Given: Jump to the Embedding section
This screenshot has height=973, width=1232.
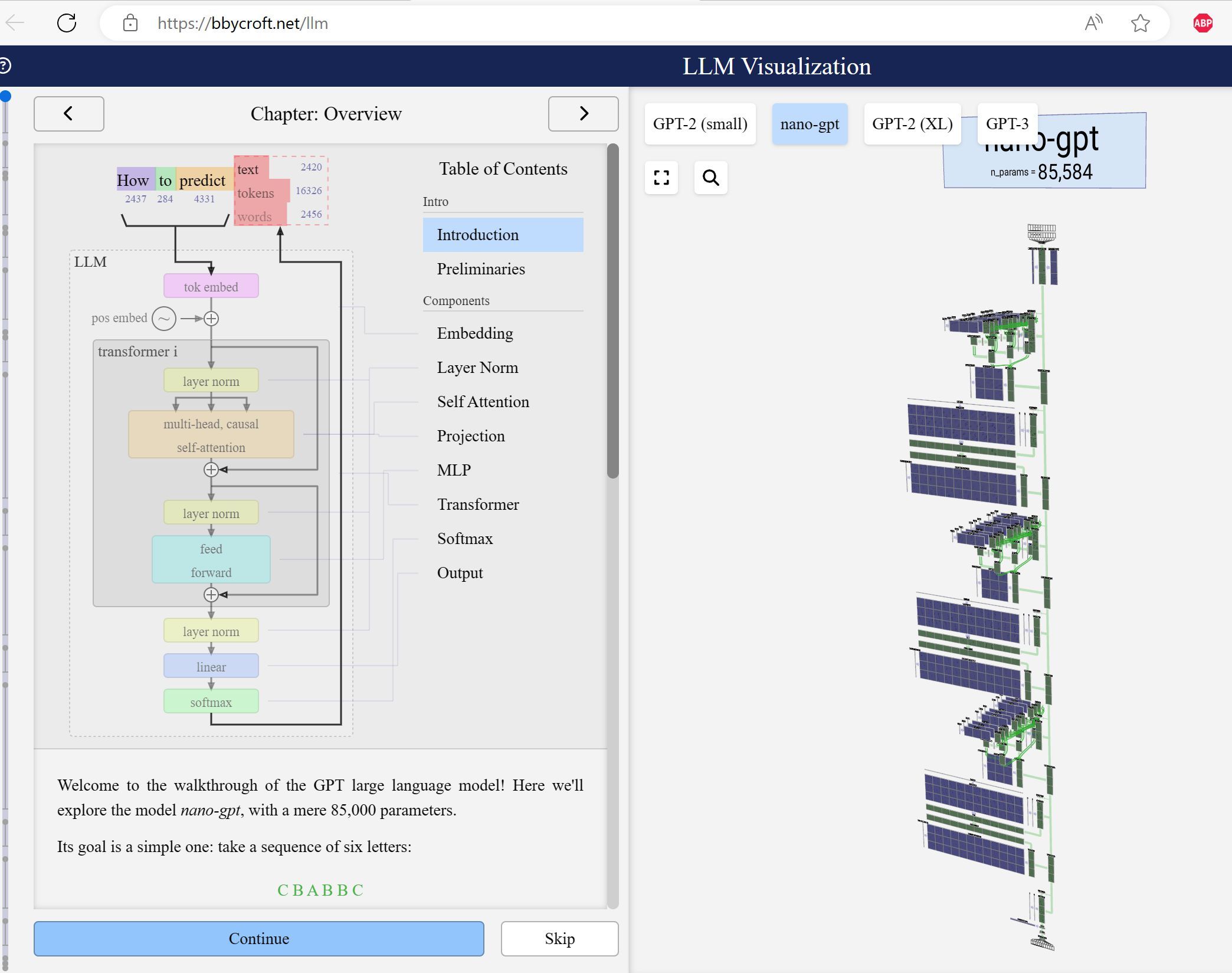Looking at the screenshot, I should pos(503,333).
